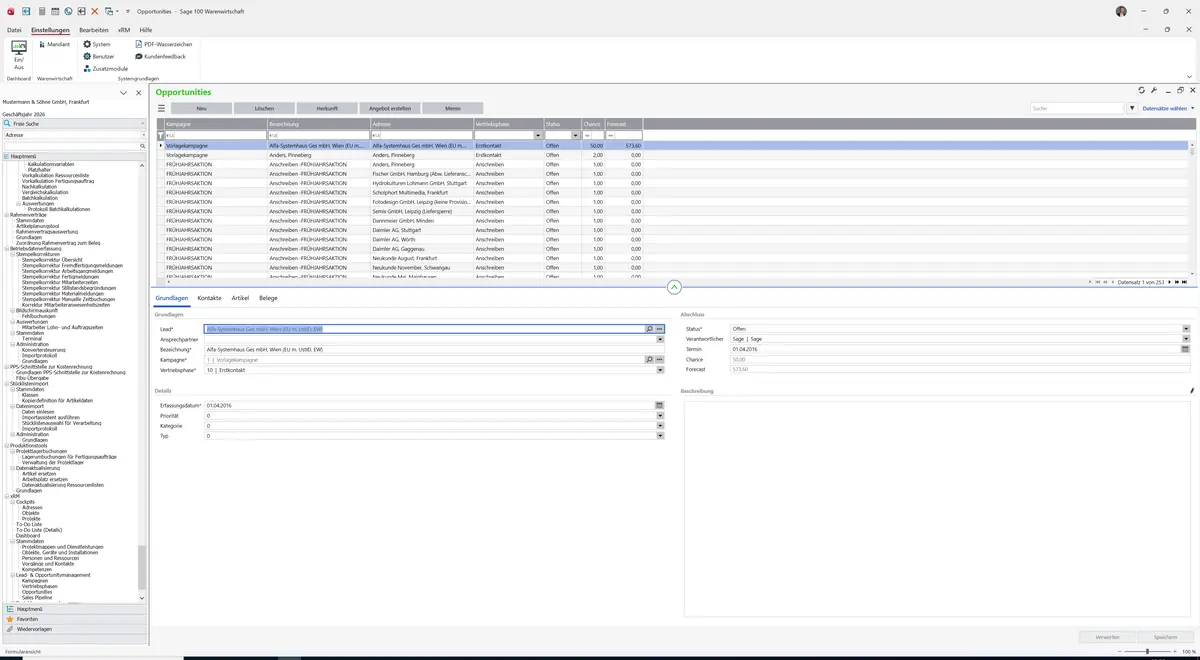Image resolution: width=1200 pixels, height=660 pixels.
Task: Toggle the Dashboard Ein/Aus icon
Action: pos(18,54)
